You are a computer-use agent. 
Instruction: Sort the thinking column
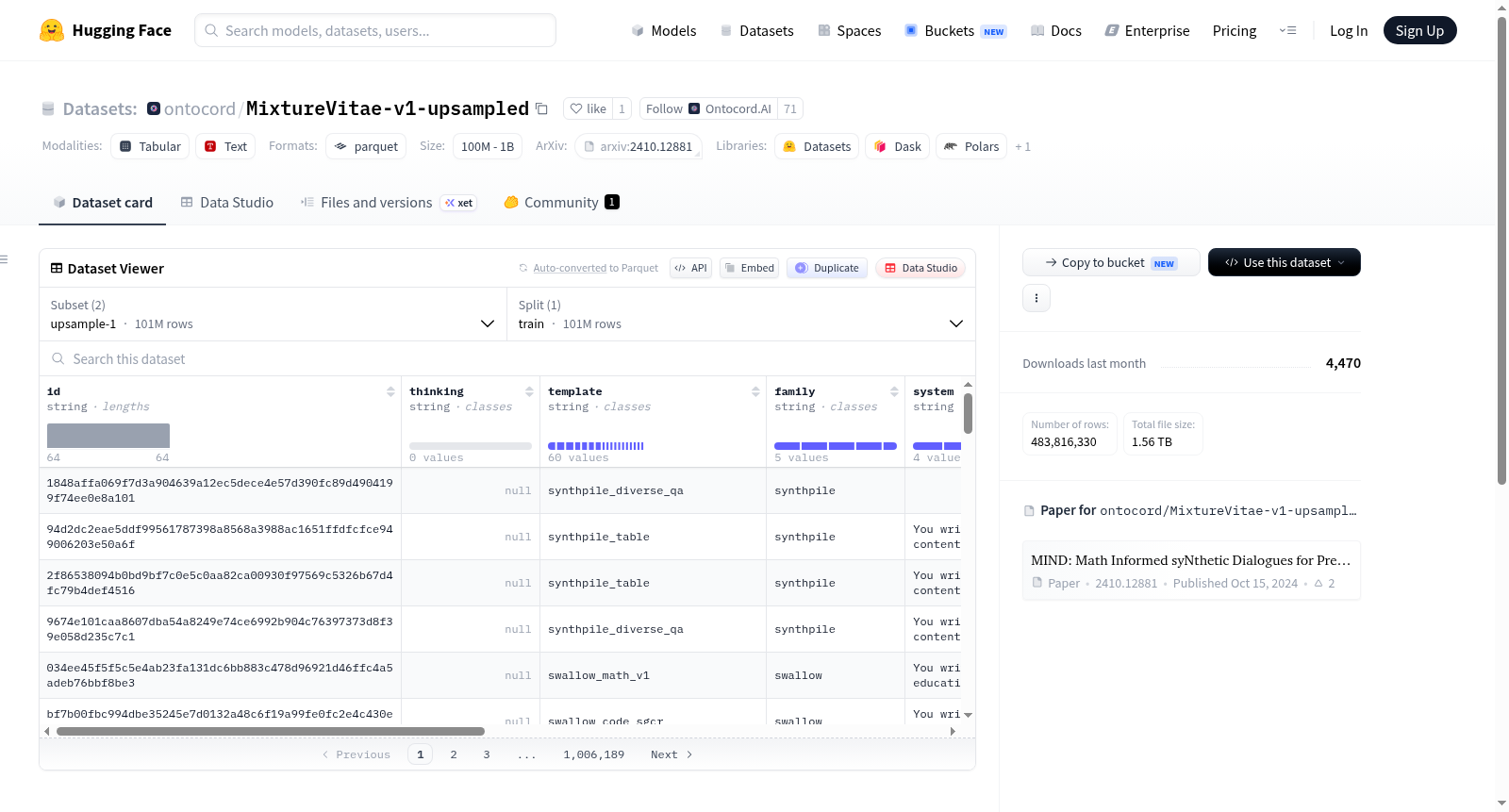pos(529,391)
